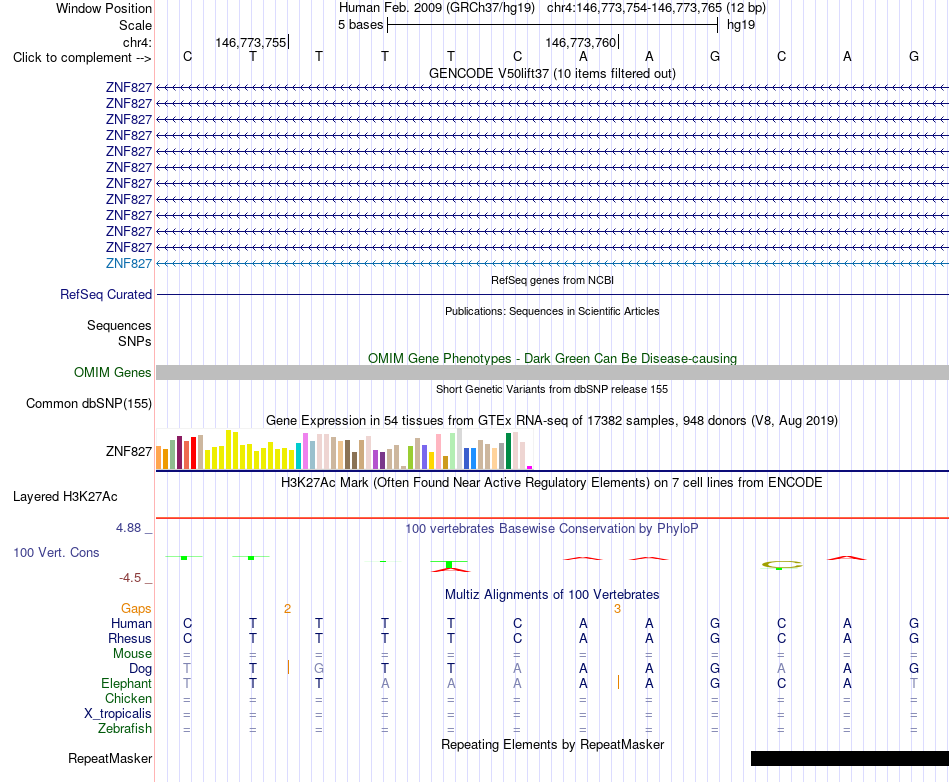Open the GENCODE V50lift37 track title
This screenshot has width=950, height=782.
point(552,73)
